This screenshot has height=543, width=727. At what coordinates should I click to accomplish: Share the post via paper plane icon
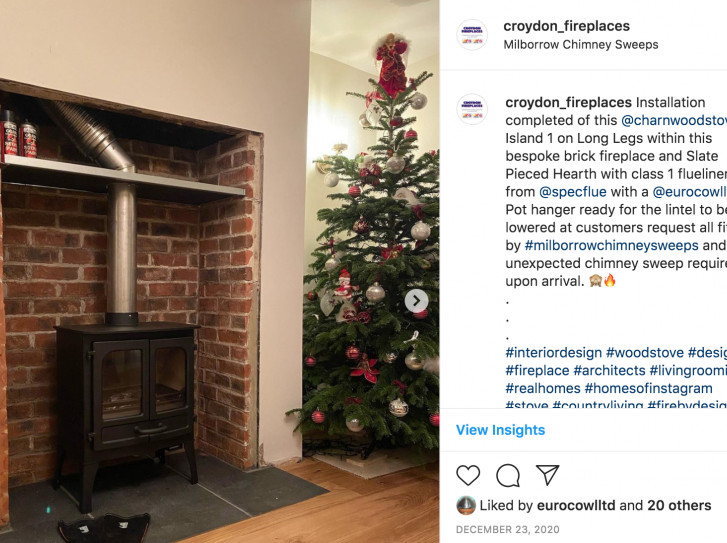[x=548, y=475]
